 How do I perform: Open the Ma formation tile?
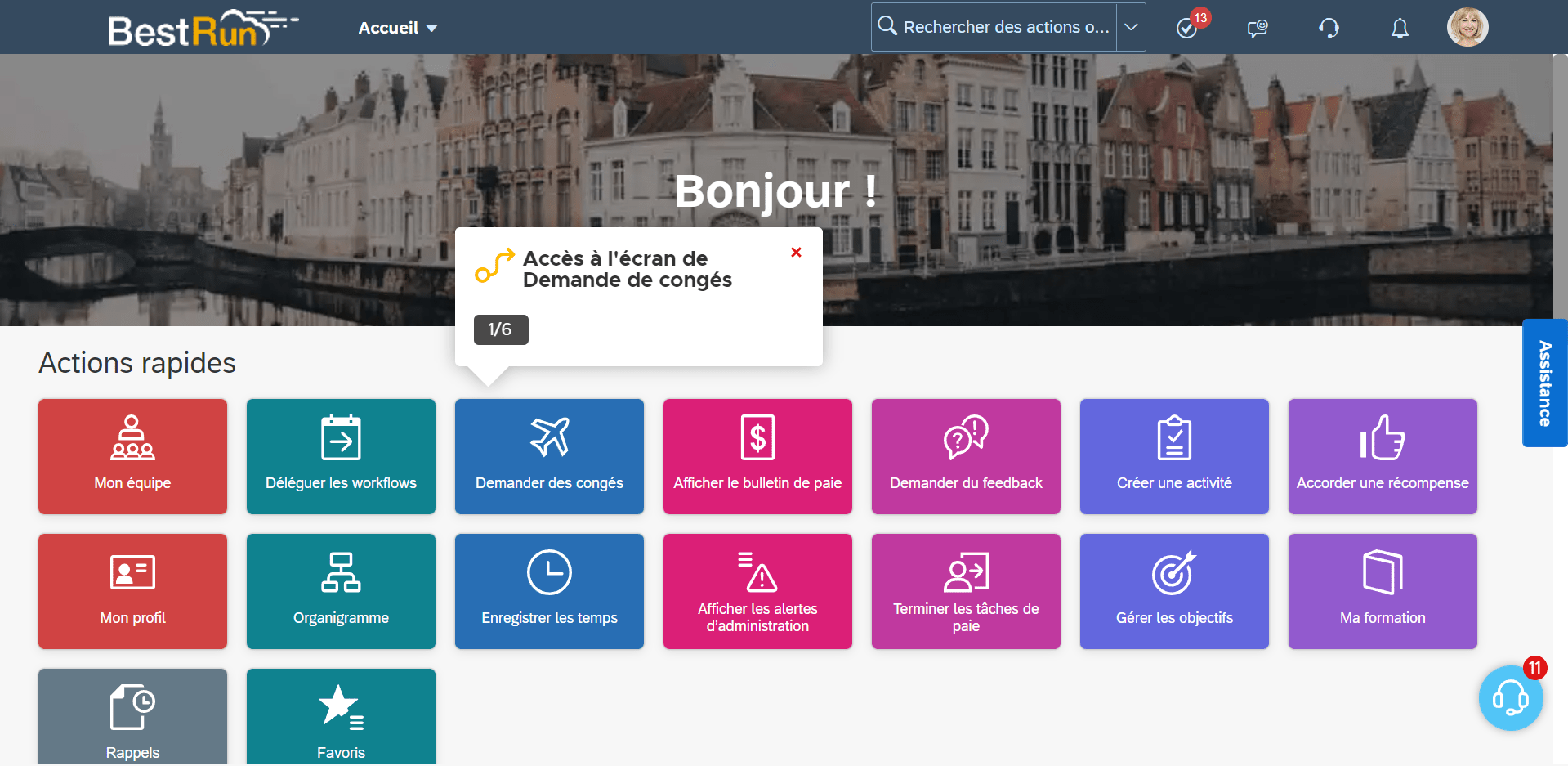[1383, 591]
